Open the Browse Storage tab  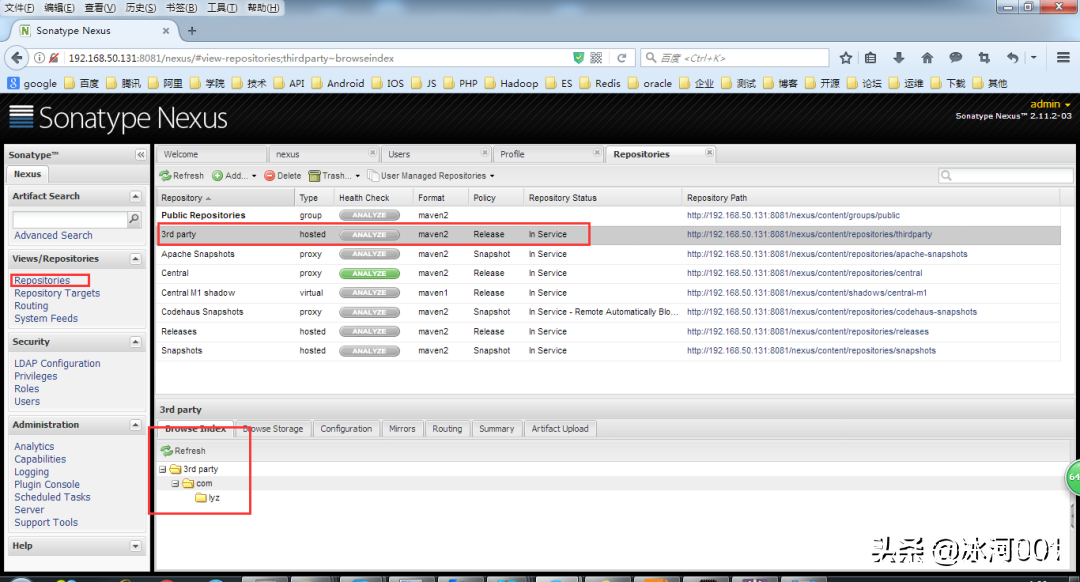pyautogui.click(x=273, y=429)
